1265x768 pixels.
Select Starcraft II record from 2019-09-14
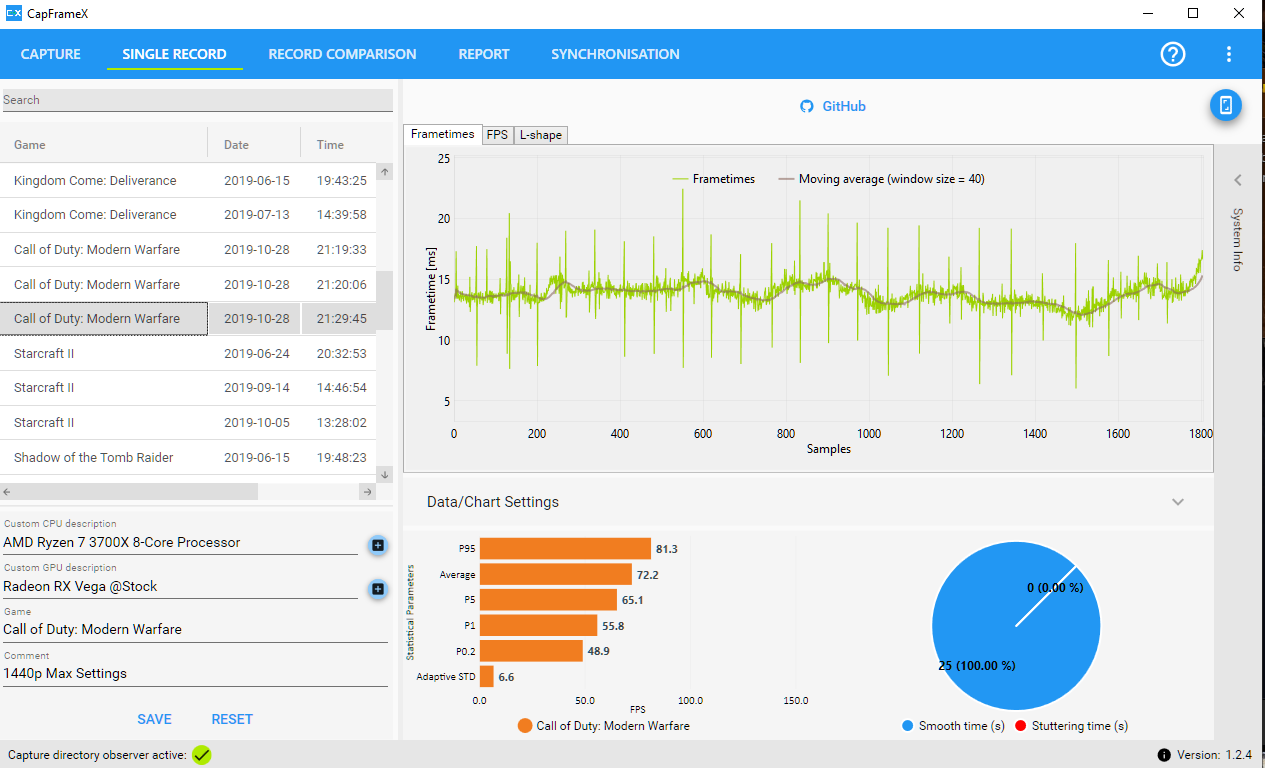click(x=188, y=388)
